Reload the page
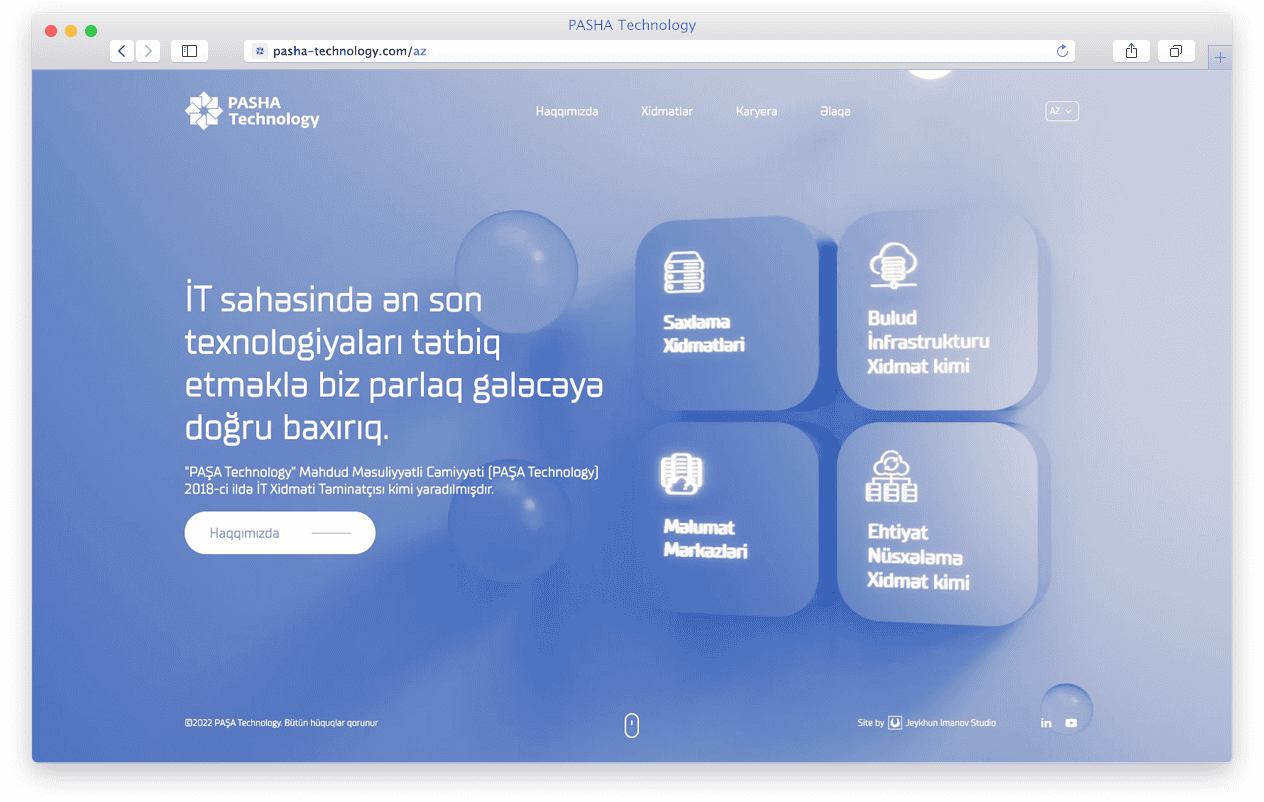 tap(1062, 51)
